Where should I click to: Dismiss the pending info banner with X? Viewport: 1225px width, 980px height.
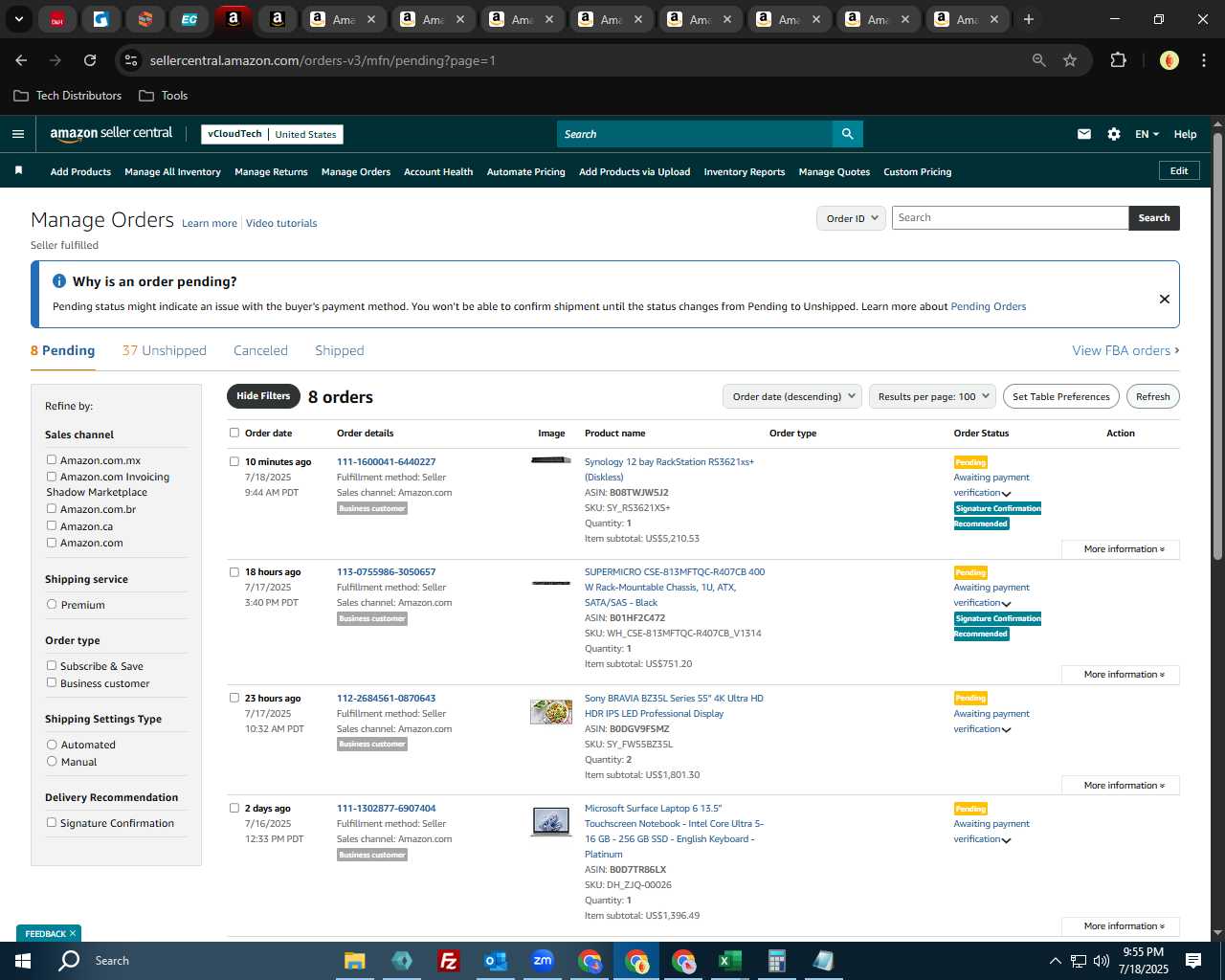click(x=1165, y=299)
